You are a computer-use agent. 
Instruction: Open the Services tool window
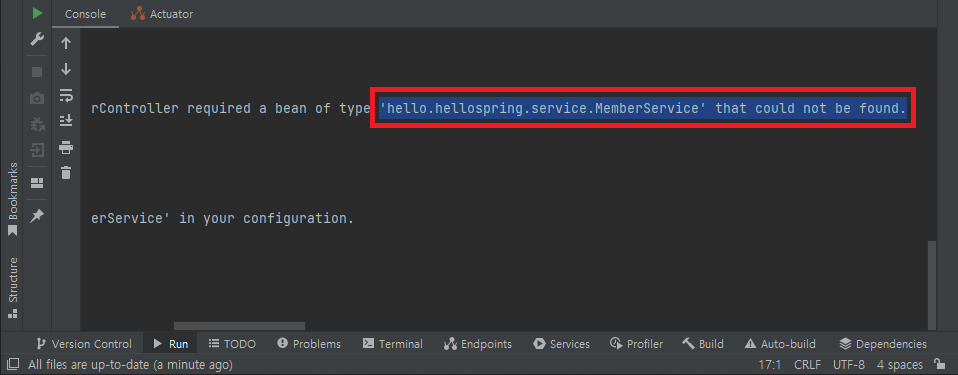[561, 344]
